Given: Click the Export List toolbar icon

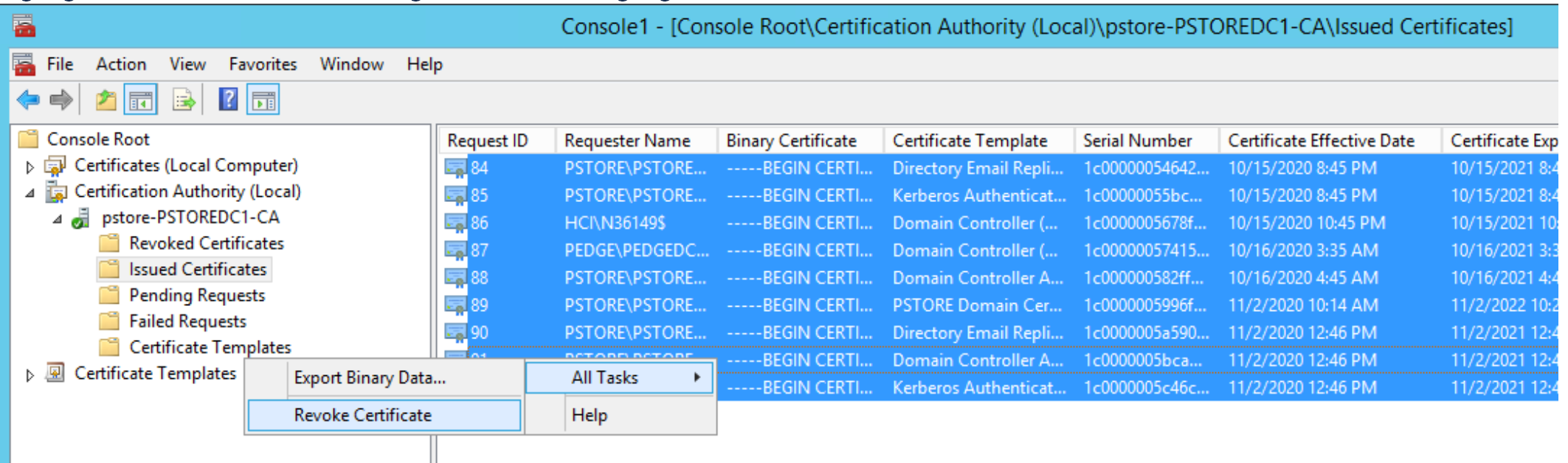Looking at the screenshot, I should 183,100.
